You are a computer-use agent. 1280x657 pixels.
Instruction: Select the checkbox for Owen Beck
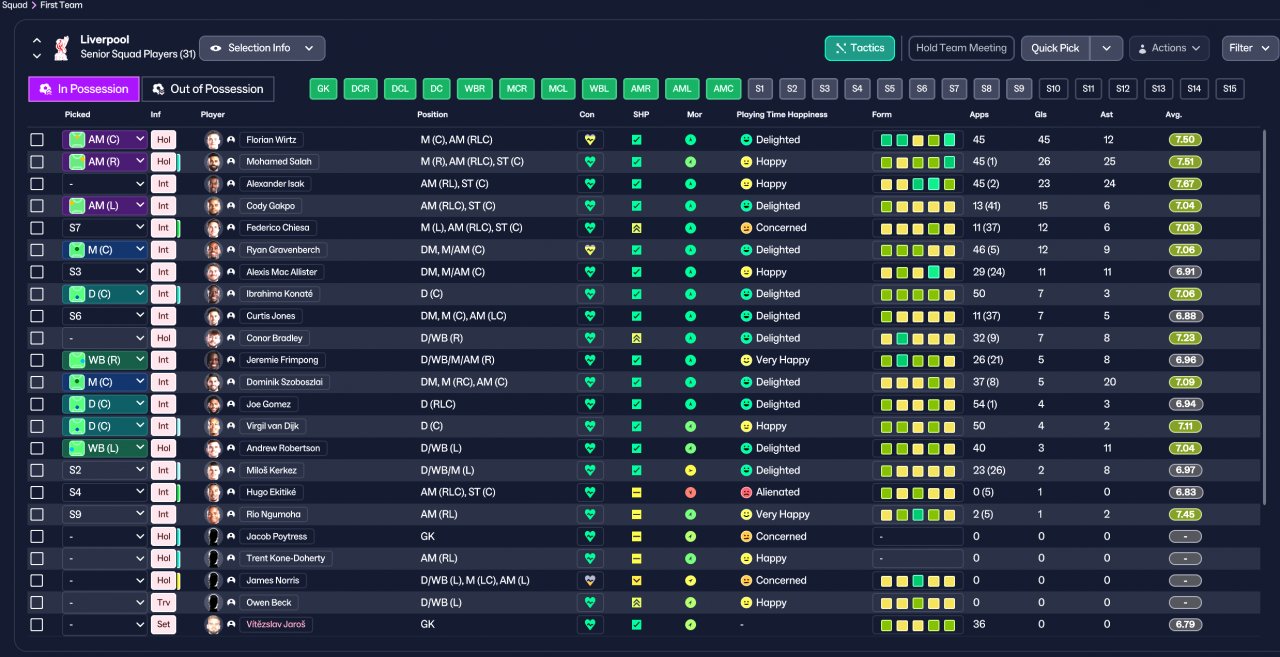[37, 602]
